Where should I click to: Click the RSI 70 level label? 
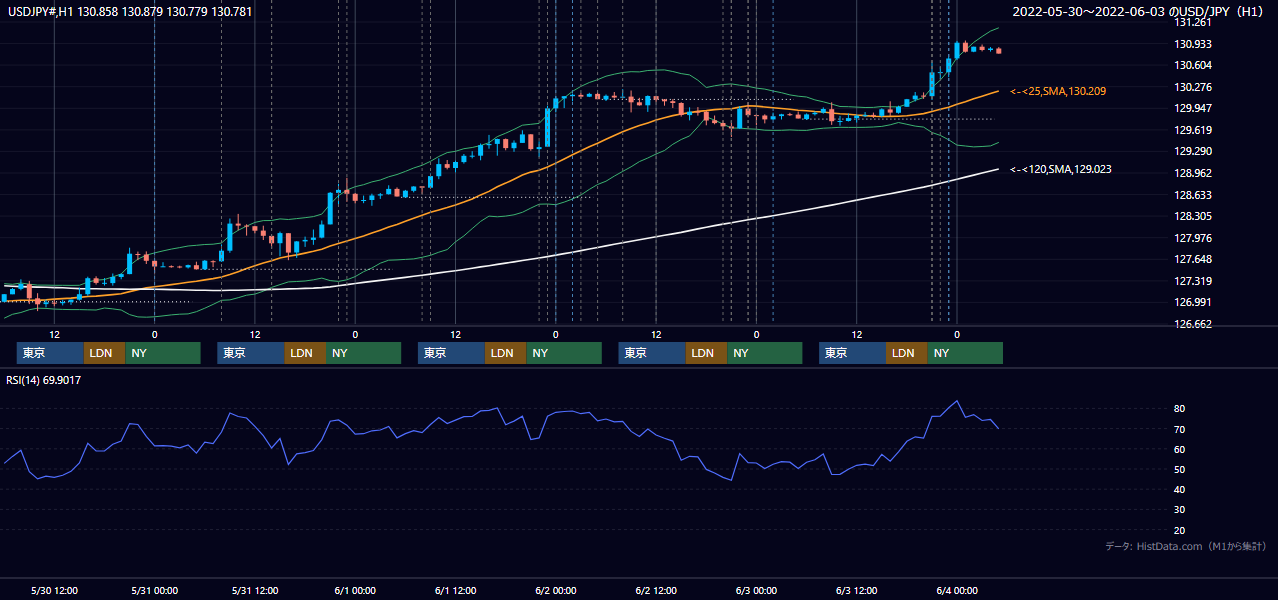click(1180, 429)
